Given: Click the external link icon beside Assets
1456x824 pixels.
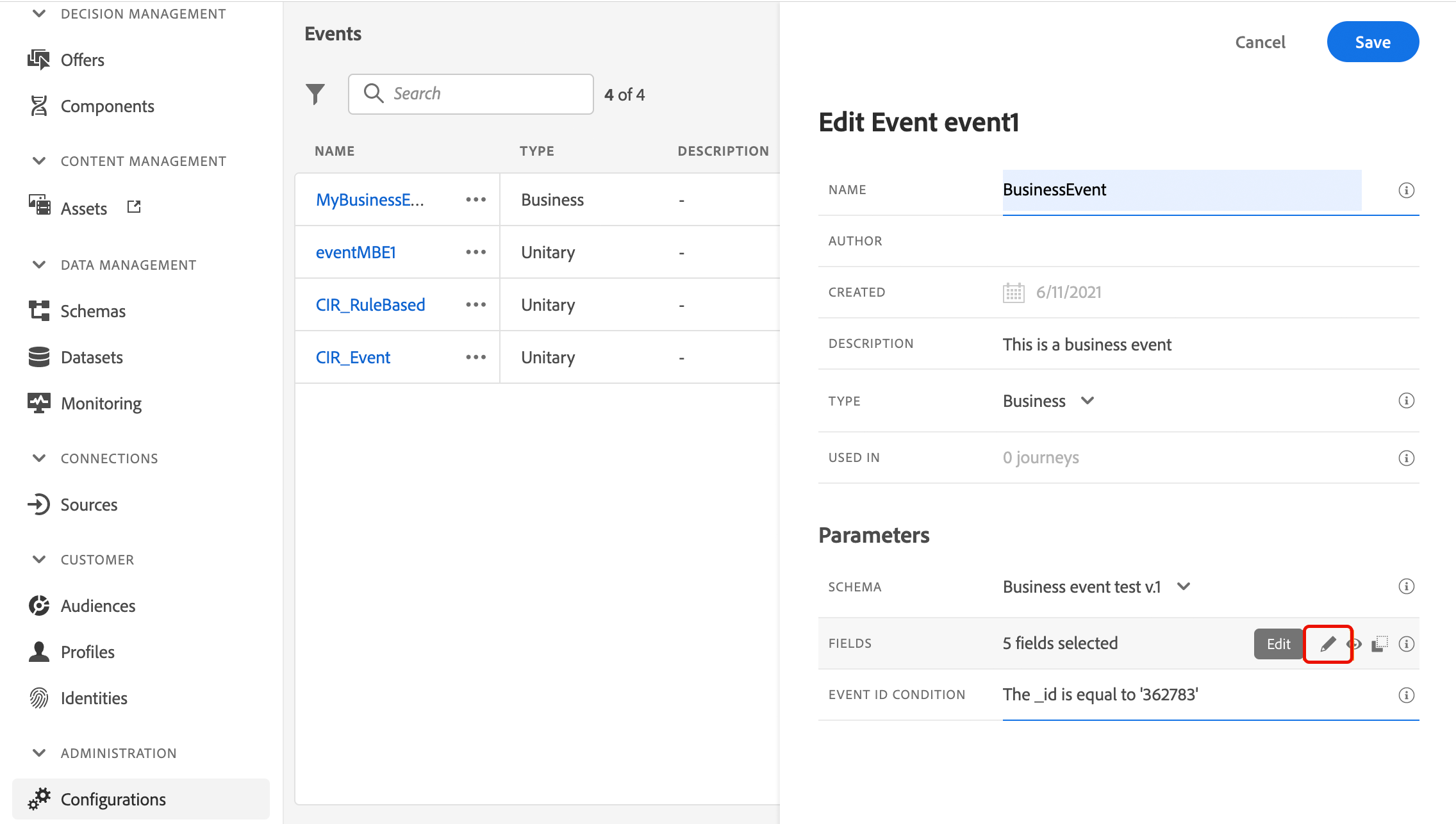Looking at the screenshot, I should 134,207.
